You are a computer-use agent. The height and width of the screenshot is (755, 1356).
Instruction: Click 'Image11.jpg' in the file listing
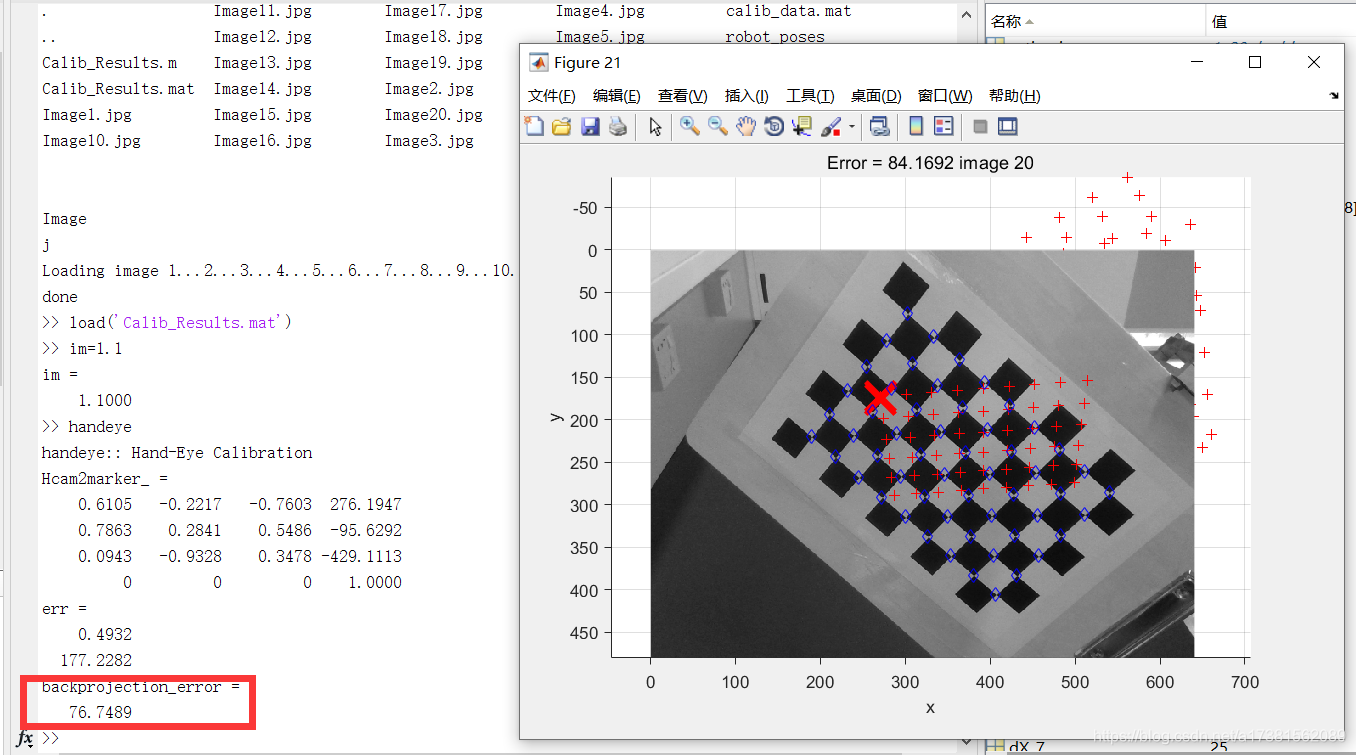point(262,11)
